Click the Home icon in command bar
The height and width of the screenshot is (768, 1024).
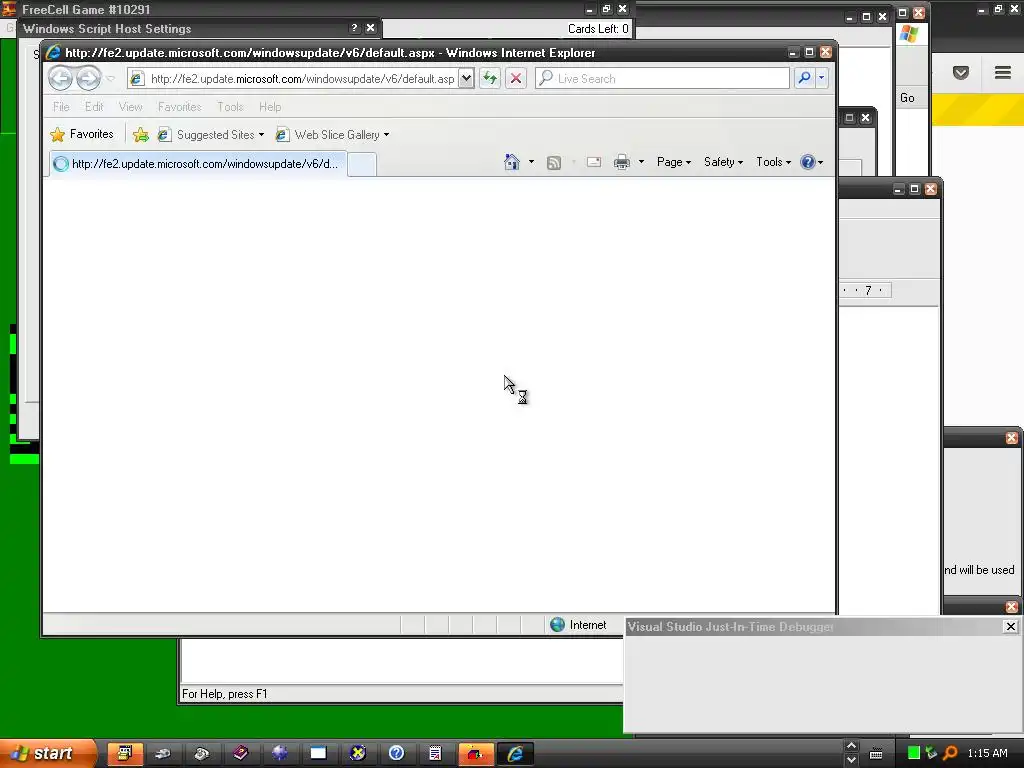[512, 162]
